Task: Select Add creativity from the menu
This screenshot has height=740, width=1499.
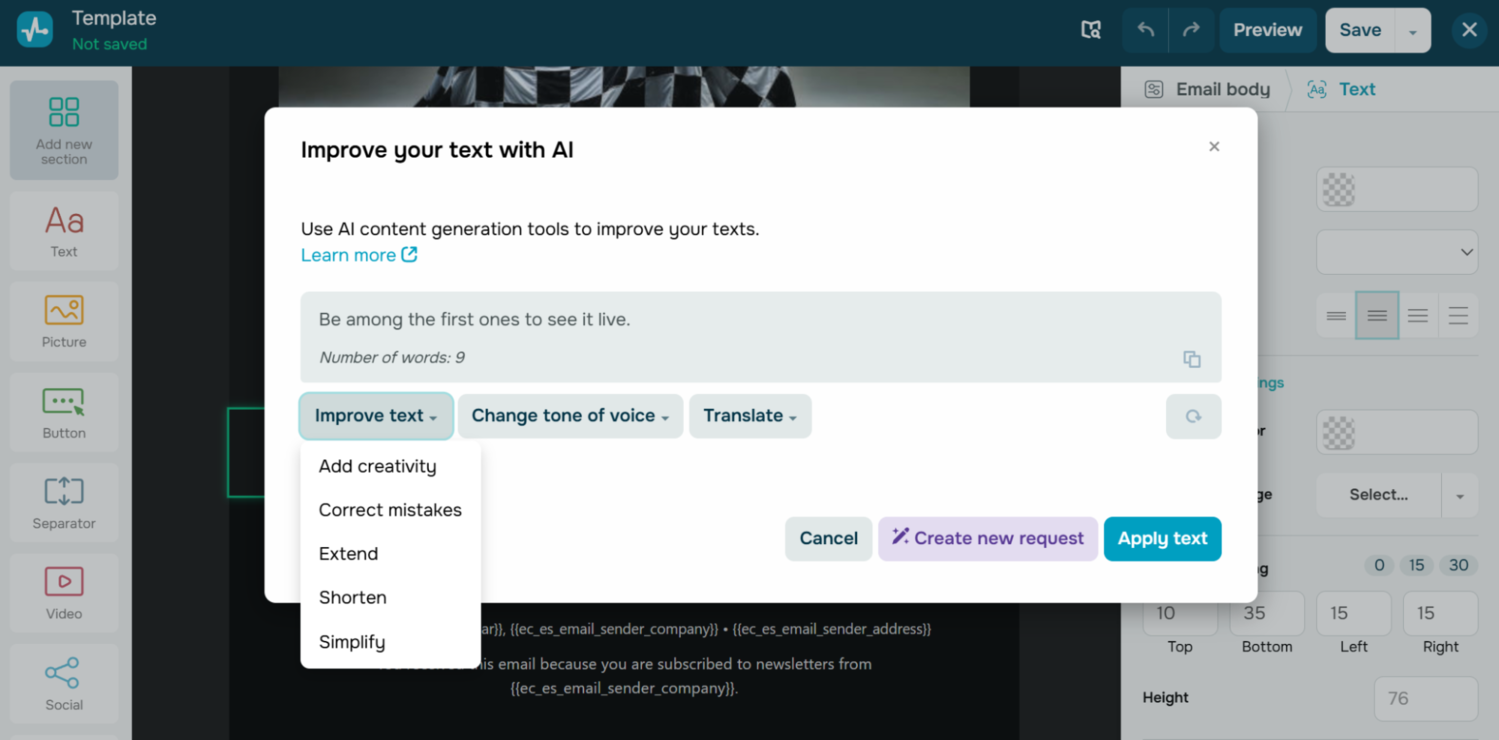Action: 377,466
